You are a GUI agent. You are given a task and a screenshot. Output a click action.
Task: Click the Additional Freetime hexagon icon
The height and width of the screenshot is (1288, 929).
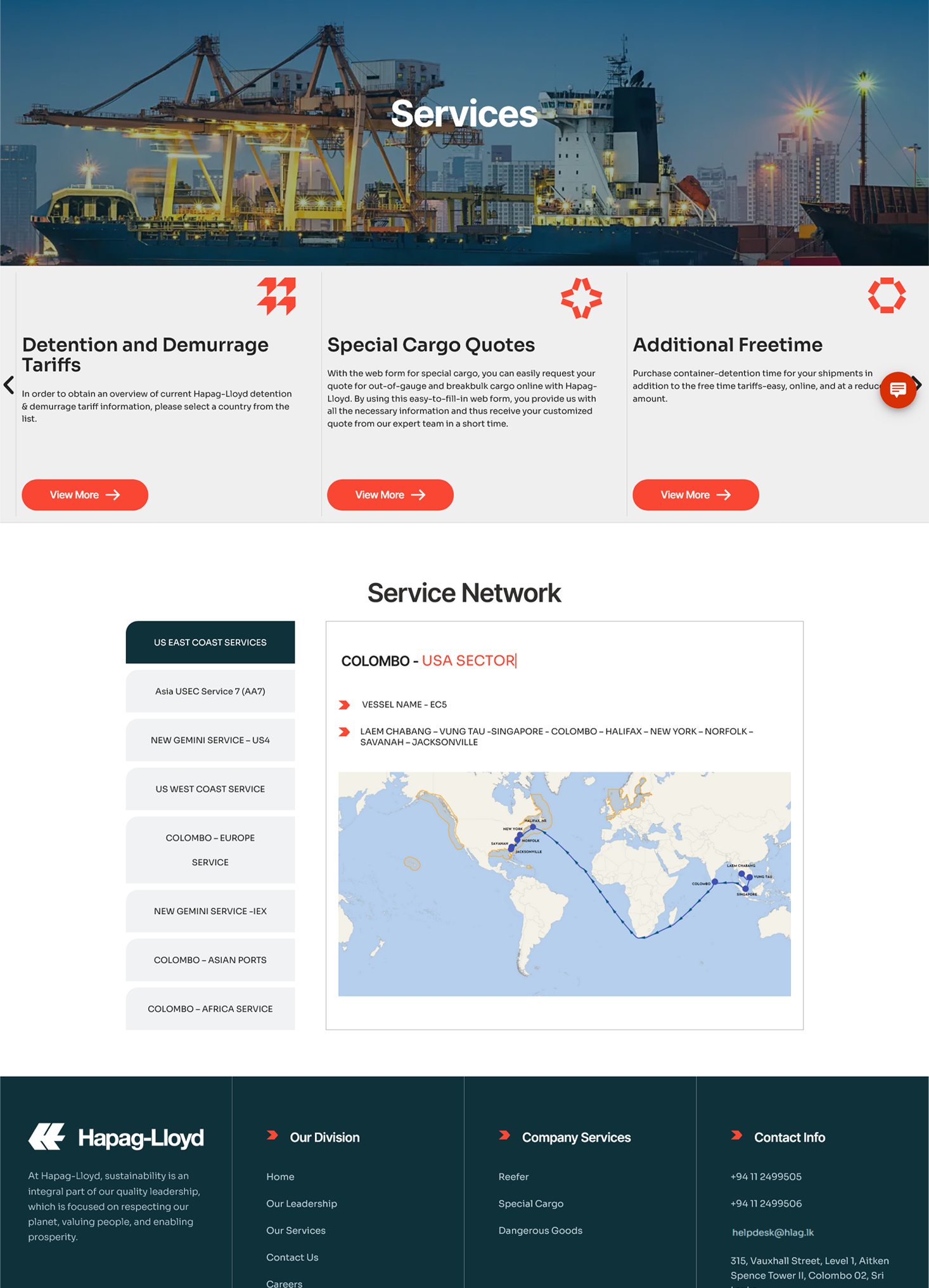[x=887, y=295]
